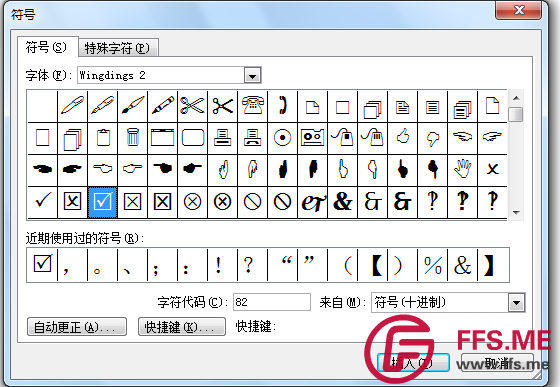Click the 插入 button
The width and height of the screenshot is (560, 387).
413,363
